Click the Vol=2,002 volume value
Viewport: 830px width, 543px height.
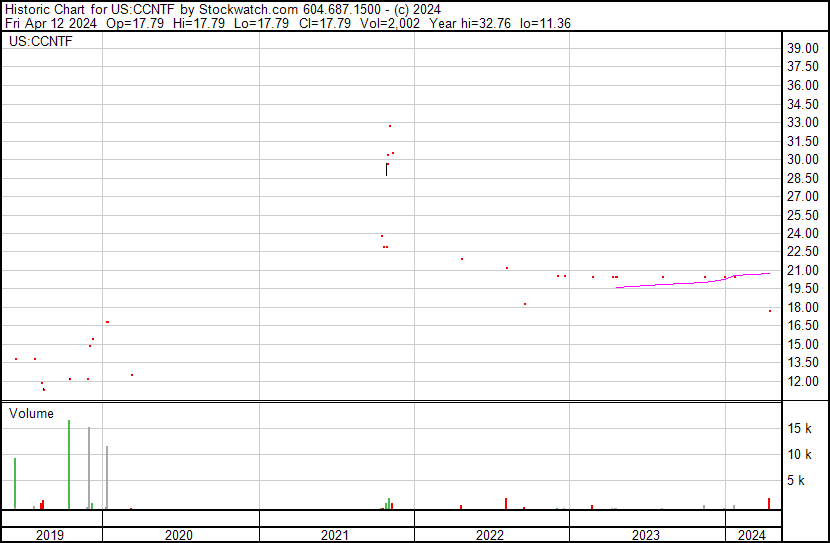[390, 23]
